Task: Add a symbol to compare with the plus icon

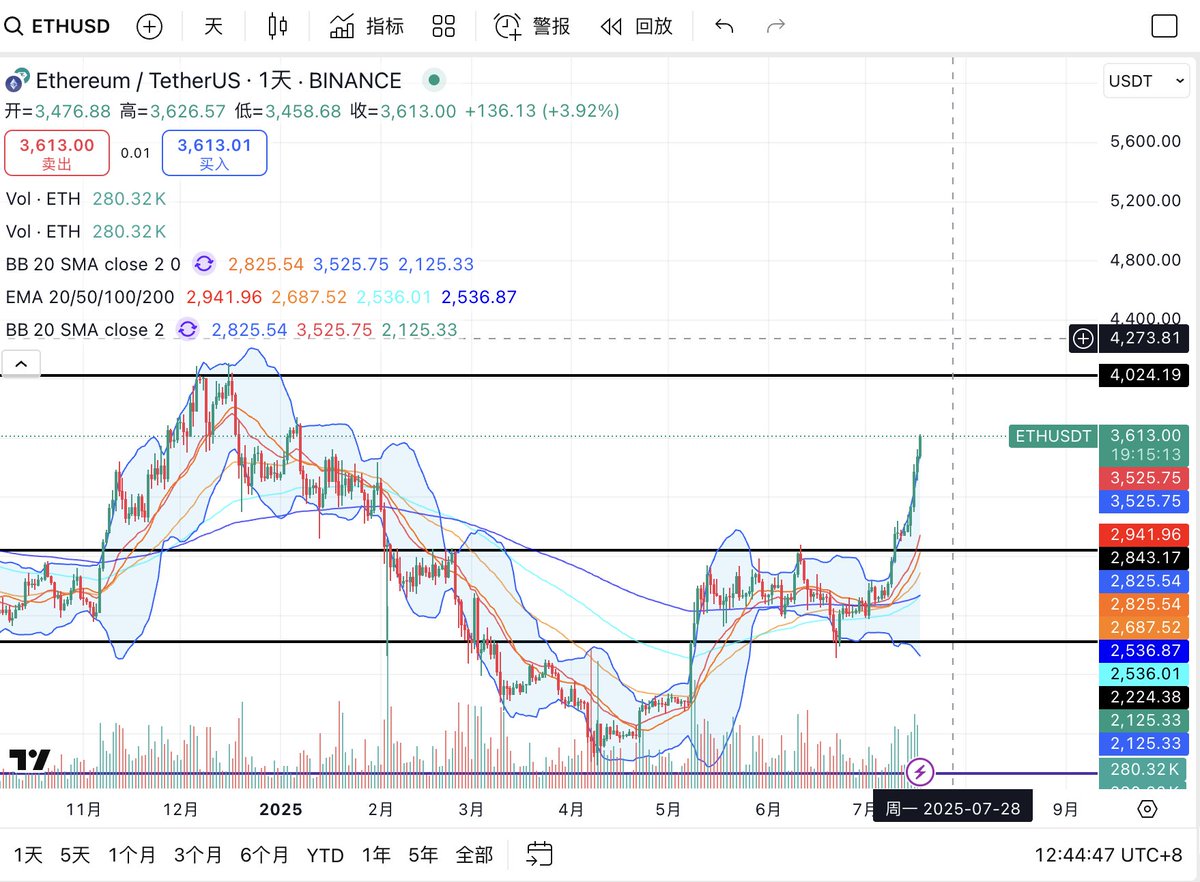Action: [x=149, y=26]
